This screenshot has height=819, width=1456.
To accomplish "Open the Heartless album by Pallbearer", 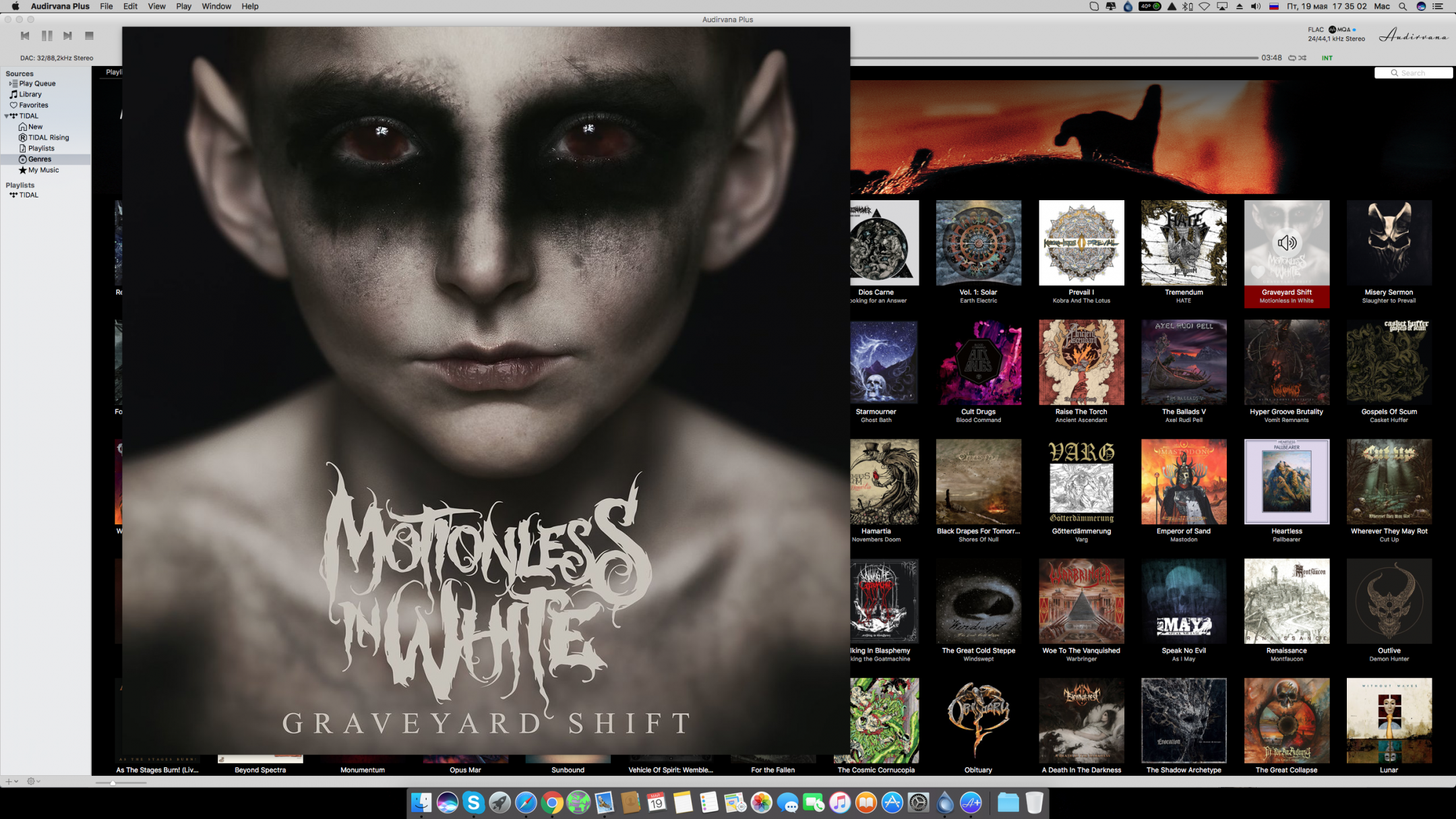I will [x=1287, y=481].
